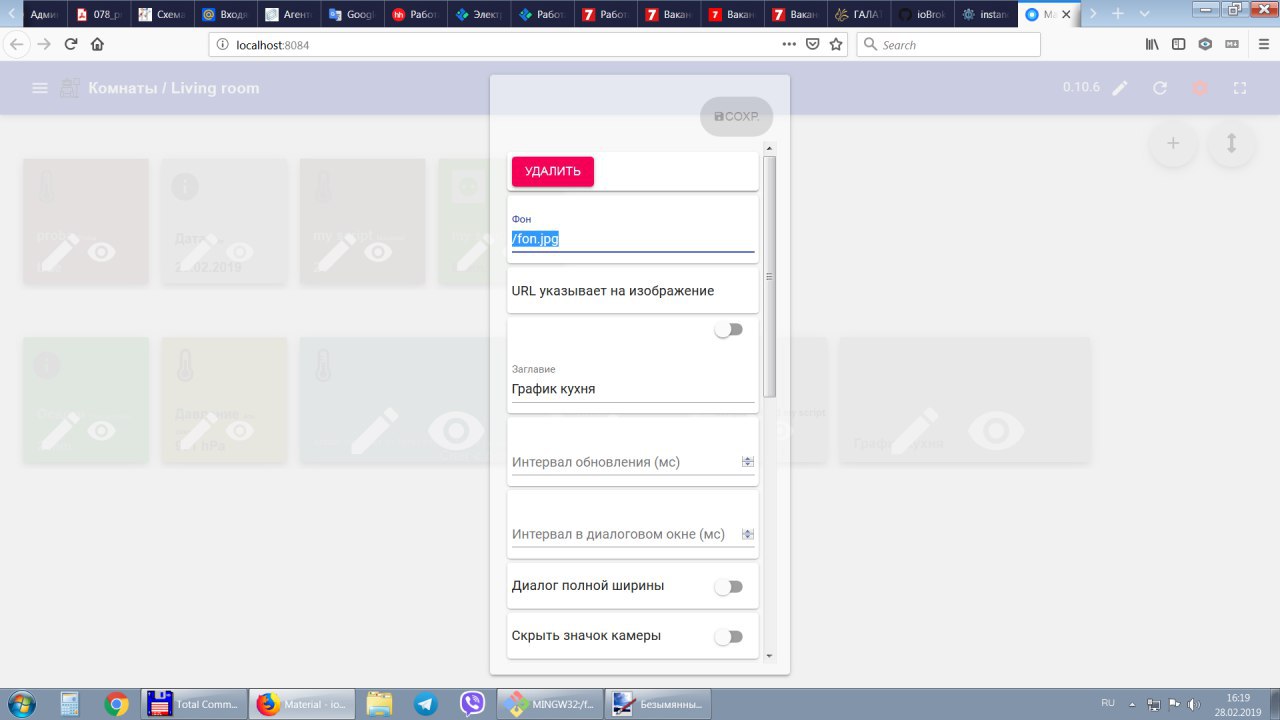Bookmark the page with the star icon
1280x720 pixels.
(836, 44)
